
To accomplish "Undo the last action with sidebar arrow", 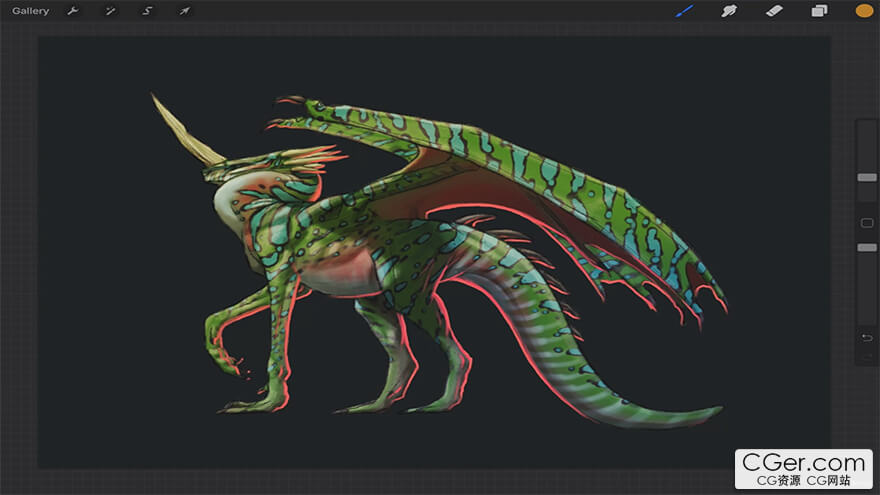I will click(866, 337).
